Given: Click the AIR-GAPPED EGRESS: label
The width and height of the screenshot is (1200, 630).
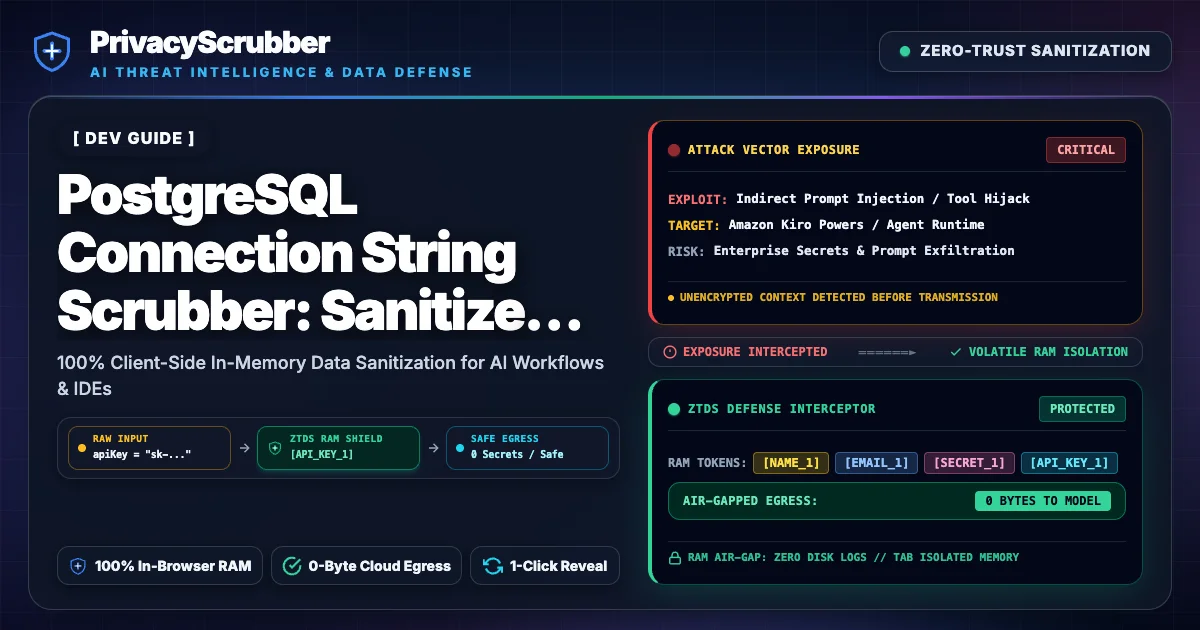Looking at the screenshot, I should 750,501.
